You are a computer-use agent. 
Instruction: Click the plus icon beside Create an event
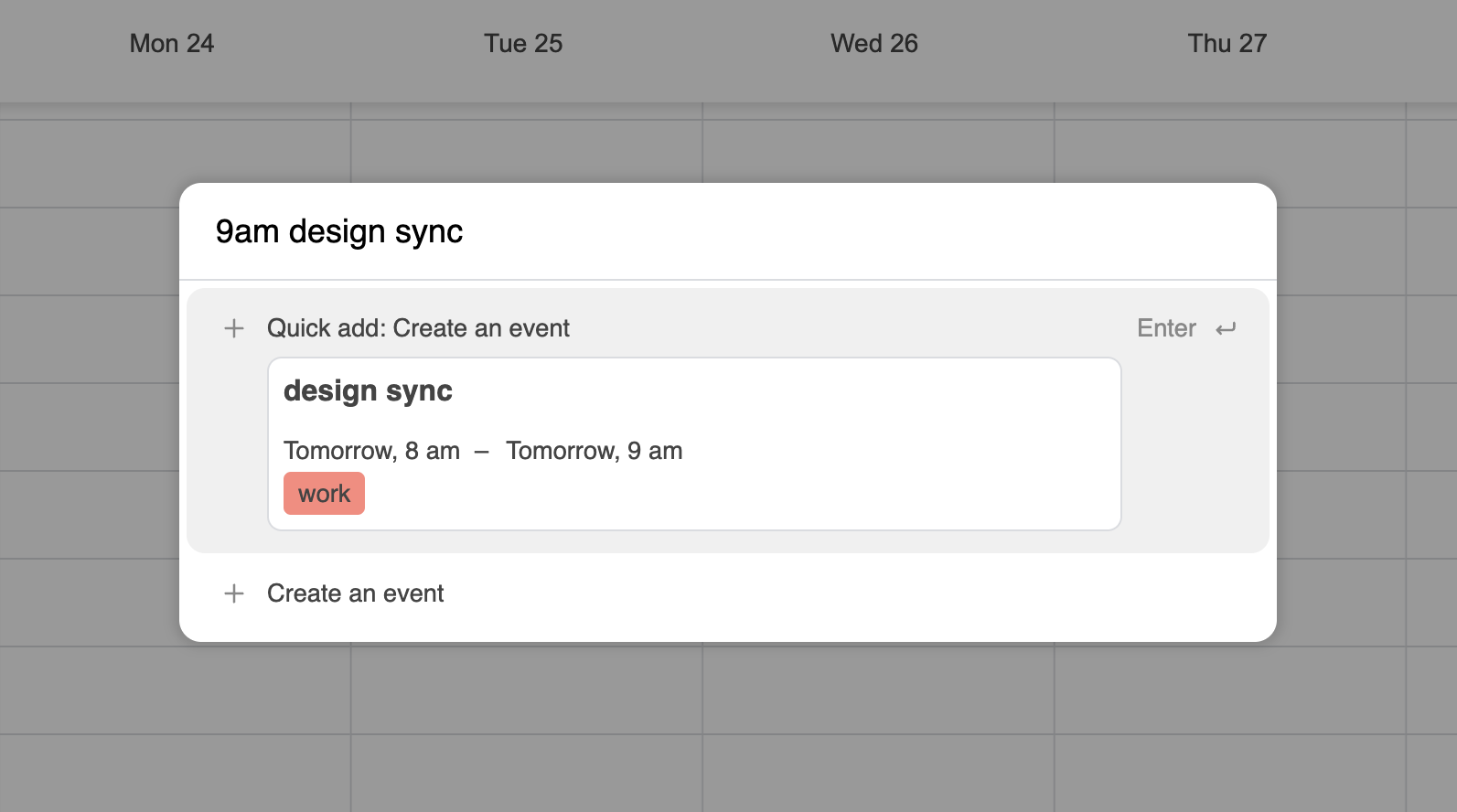pyautogui.click(x=234, y=593)
